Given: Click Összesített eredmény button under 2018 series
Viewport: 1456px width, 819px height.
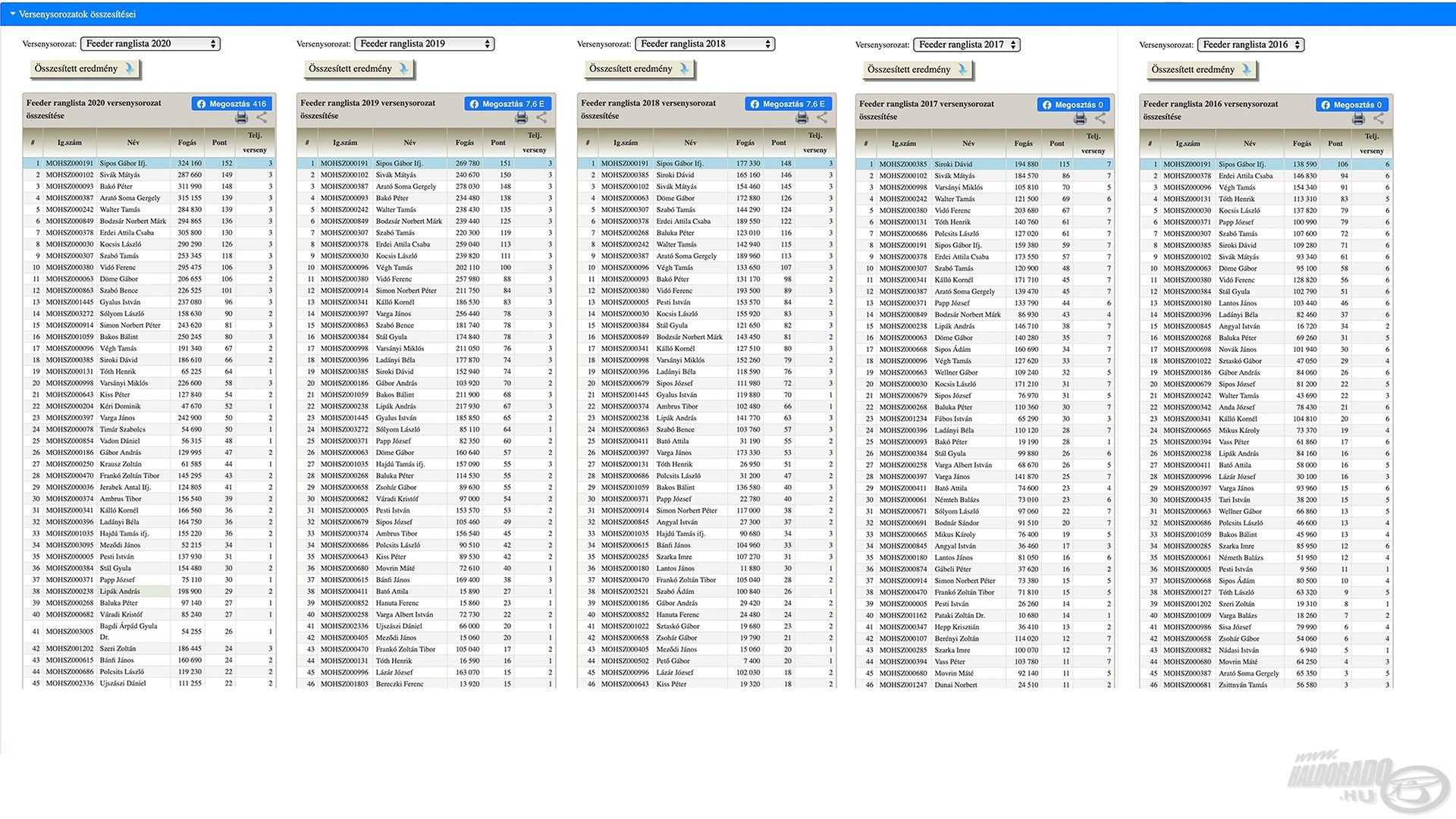Looking at the screenshot, I should click(639, 69).
